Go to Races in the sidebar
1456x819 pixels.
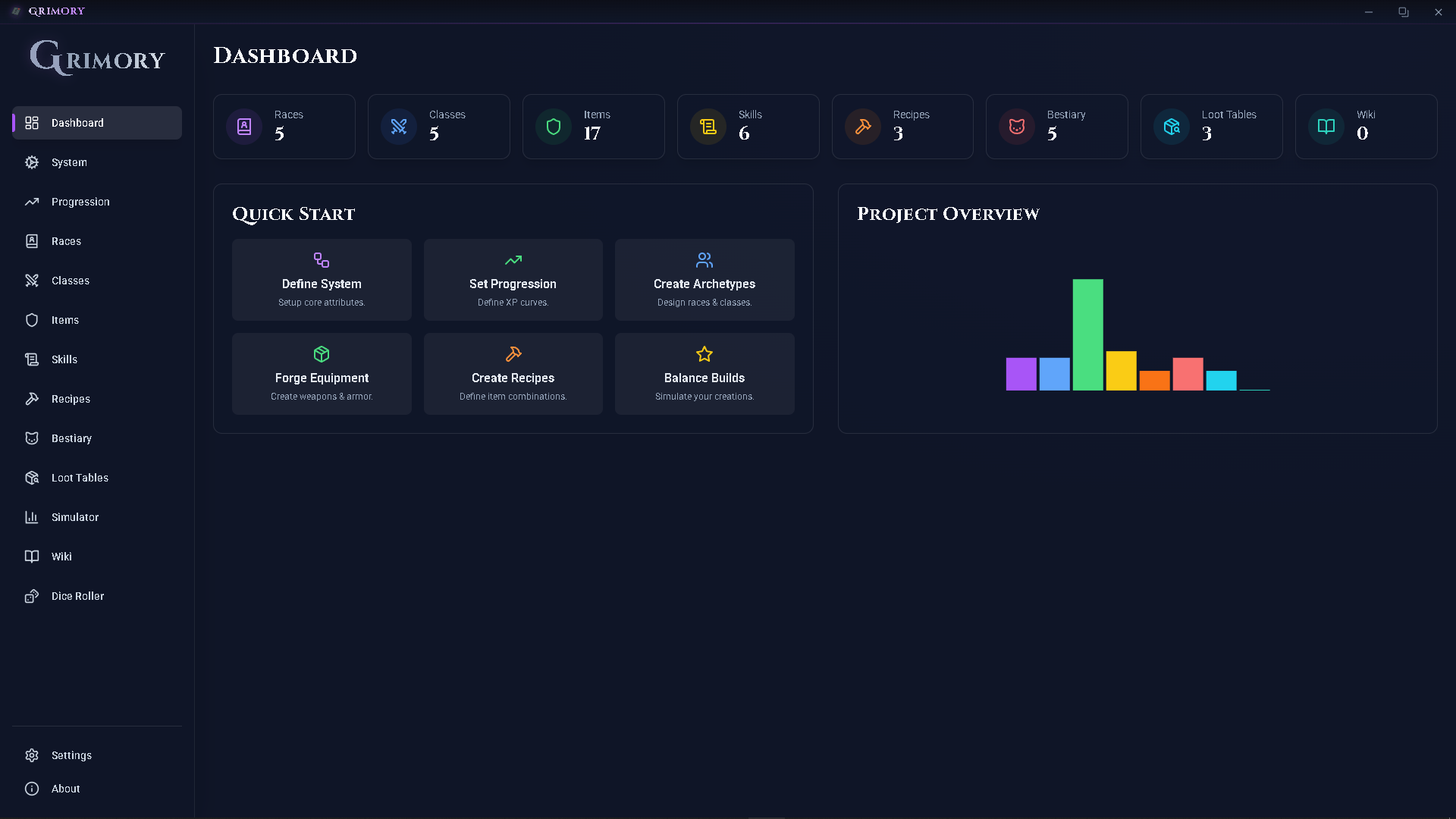click(x=66, y=241)
